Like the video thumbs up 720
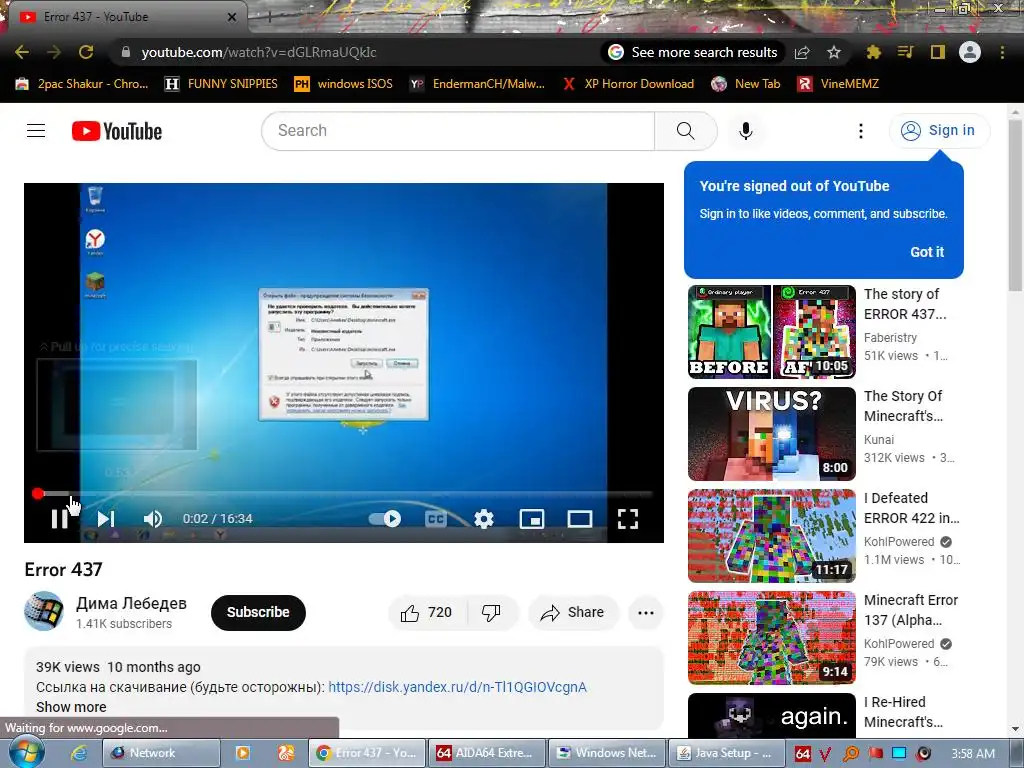This screenshot has width=1024, height=768. 428,613
